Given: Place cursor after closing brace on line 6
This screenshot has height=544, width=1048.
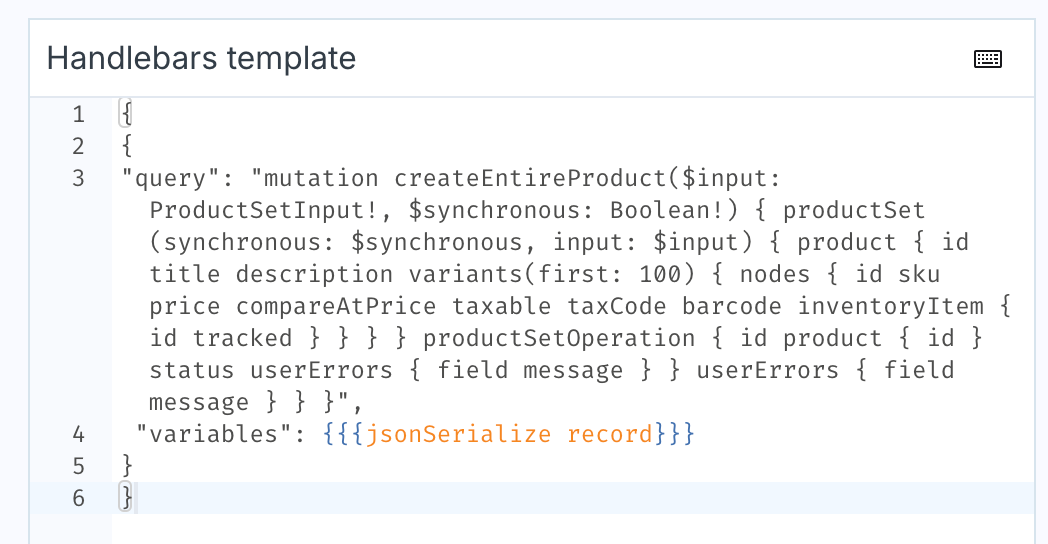Looking at the screenshot, I should pos(135,499).
